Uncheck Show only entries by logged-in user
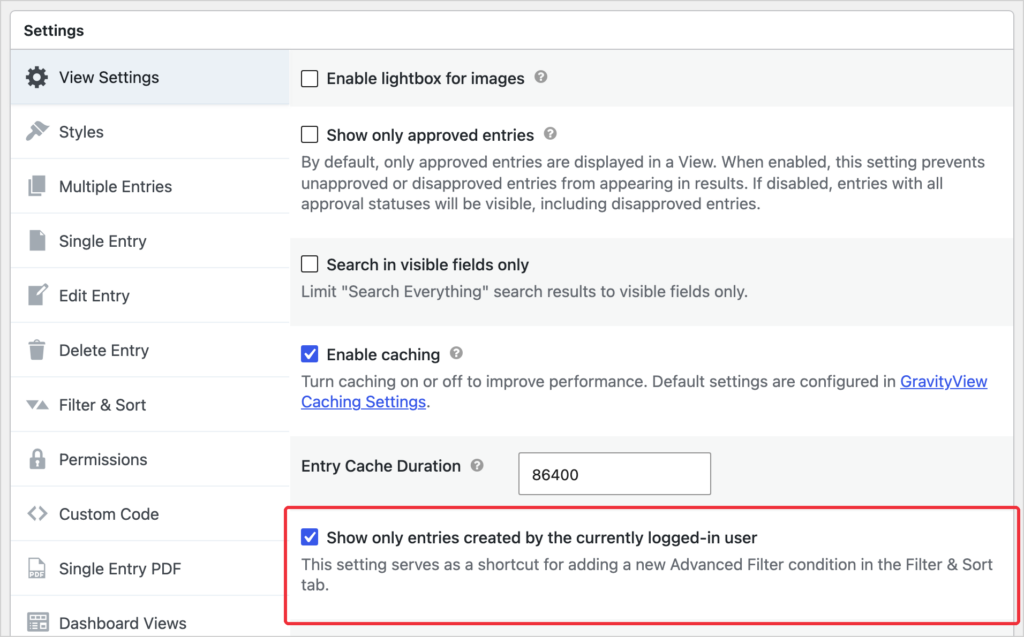The height and width of the screenshot is (637, 1024). tap(310, 537)
